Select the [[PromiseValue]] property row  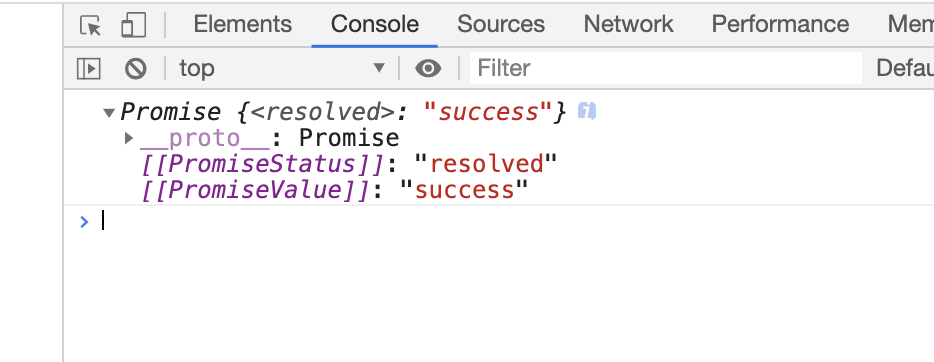335,191
